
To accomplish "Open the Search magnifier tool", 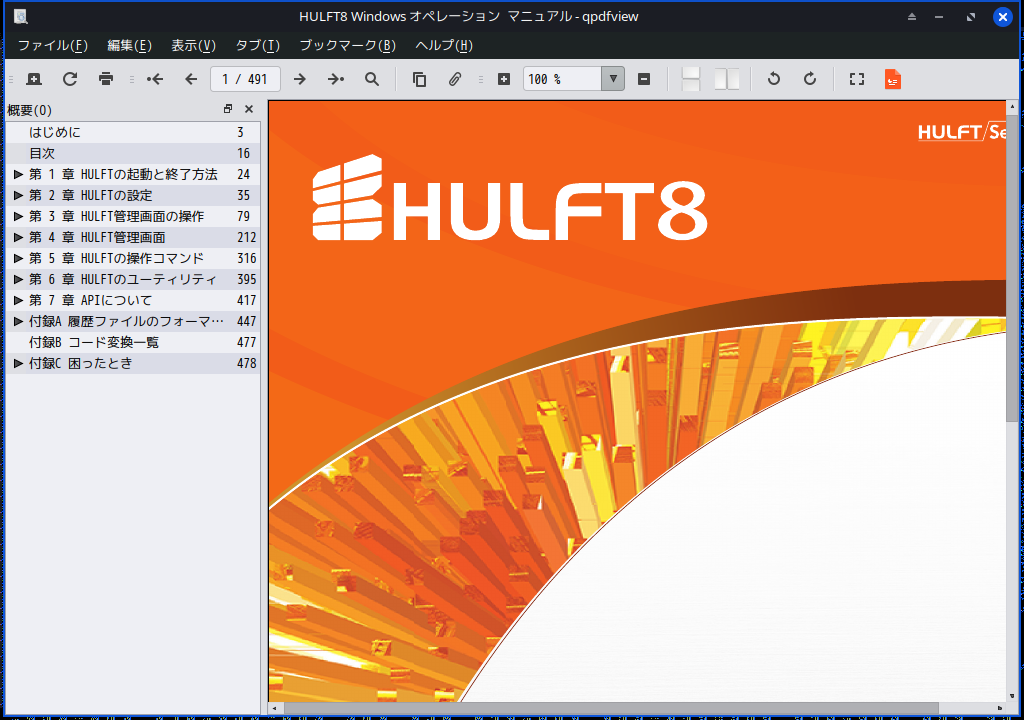I will tap(372, 79).
